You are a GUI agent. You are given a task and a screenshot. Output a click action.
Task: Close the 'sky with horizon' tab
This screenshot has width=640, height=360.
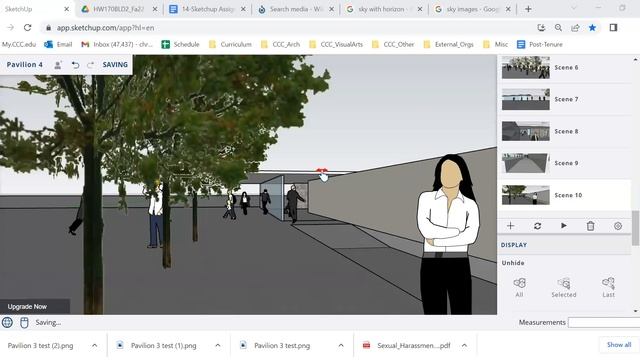(420, 9)
